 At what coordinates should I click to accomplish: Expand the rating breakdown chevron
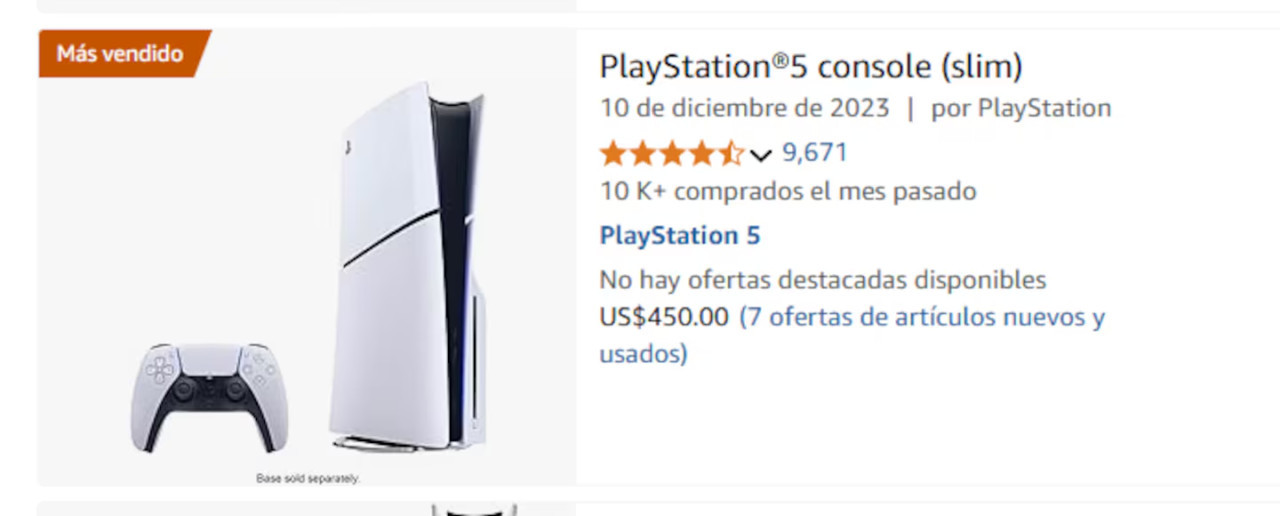(x=760, y=155)
